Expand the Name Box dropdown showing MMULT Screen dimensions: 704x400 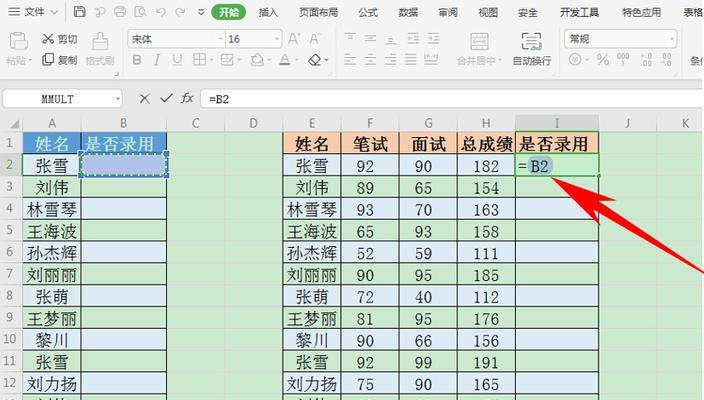[x=118, y=99]
